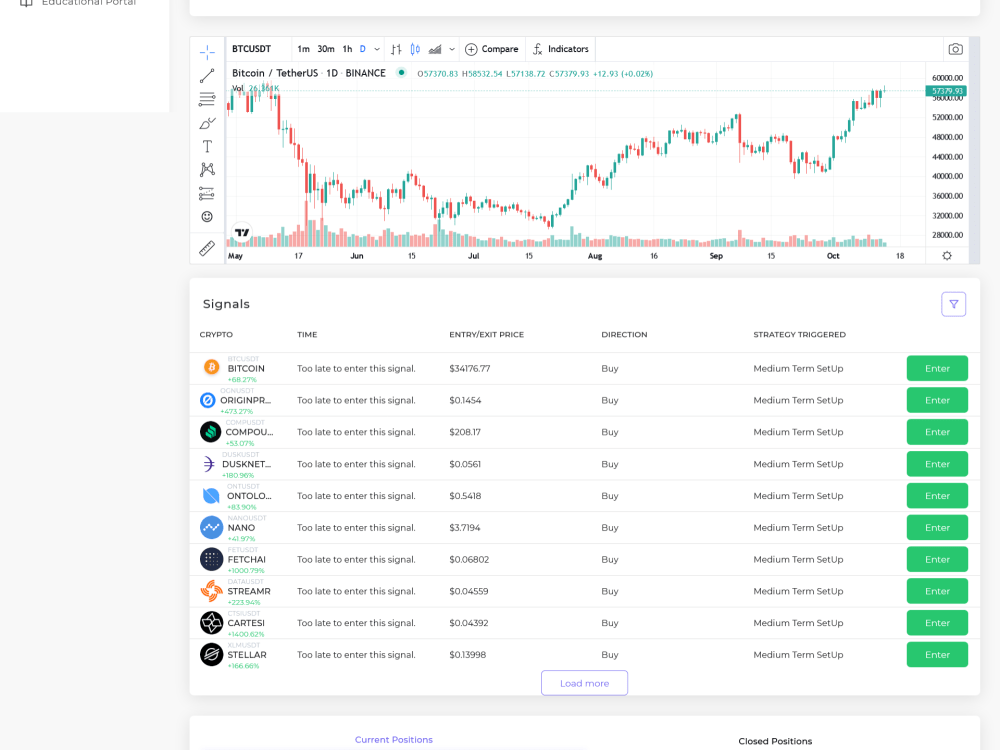Click the Bitcoin coin icon
Viewport: 1000px width, 750px height.
pos(212,367)
